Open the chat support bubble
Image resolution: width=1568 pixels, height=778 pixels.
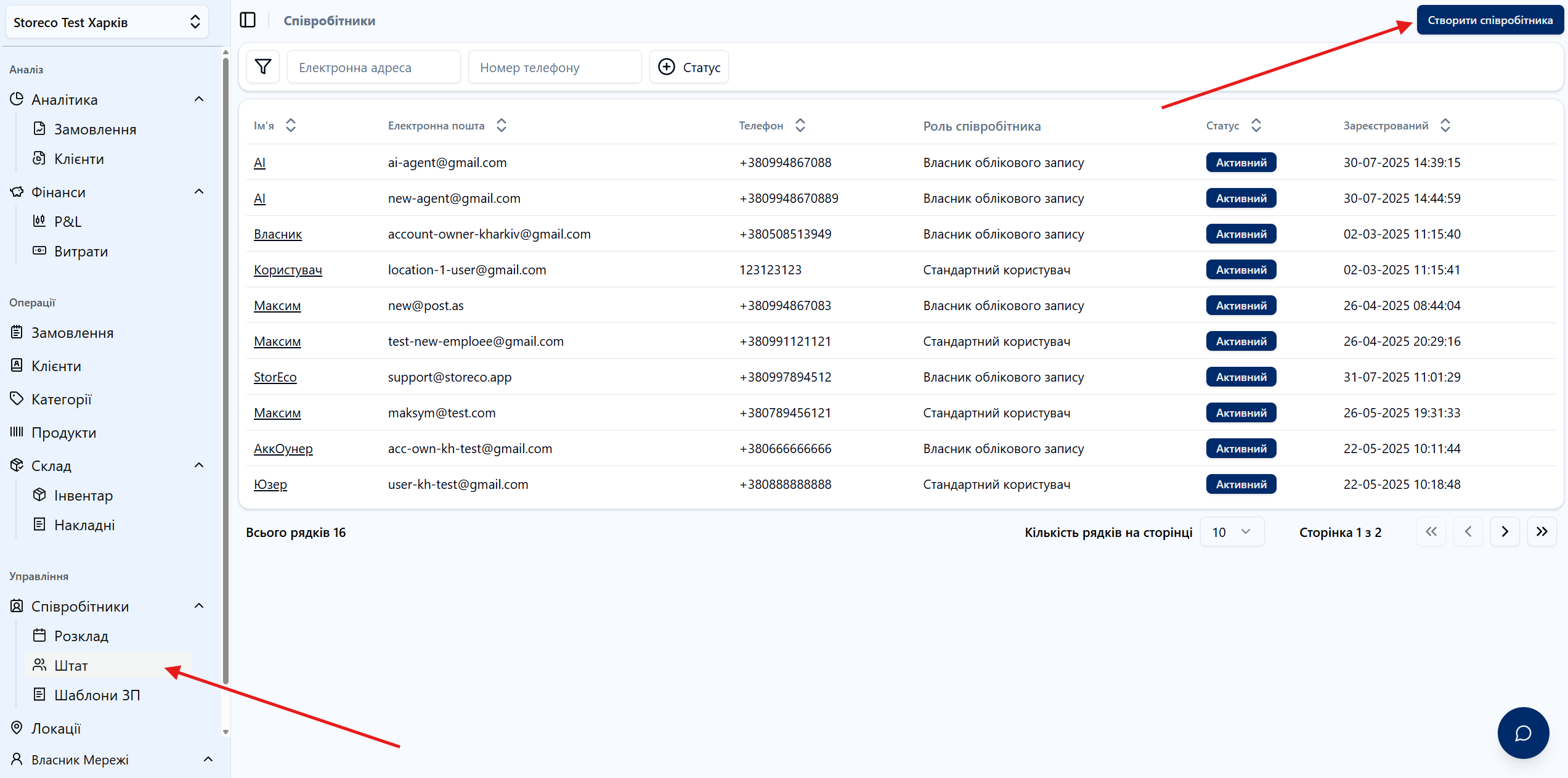pyautogui.click(x=1522, y=732)
